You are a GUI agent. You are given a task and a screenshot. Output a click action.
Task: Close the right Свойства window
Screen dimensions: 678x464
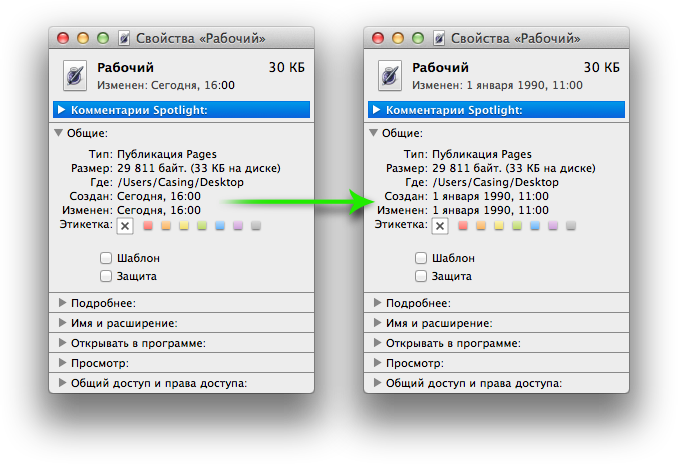click(x=378, y=38)
